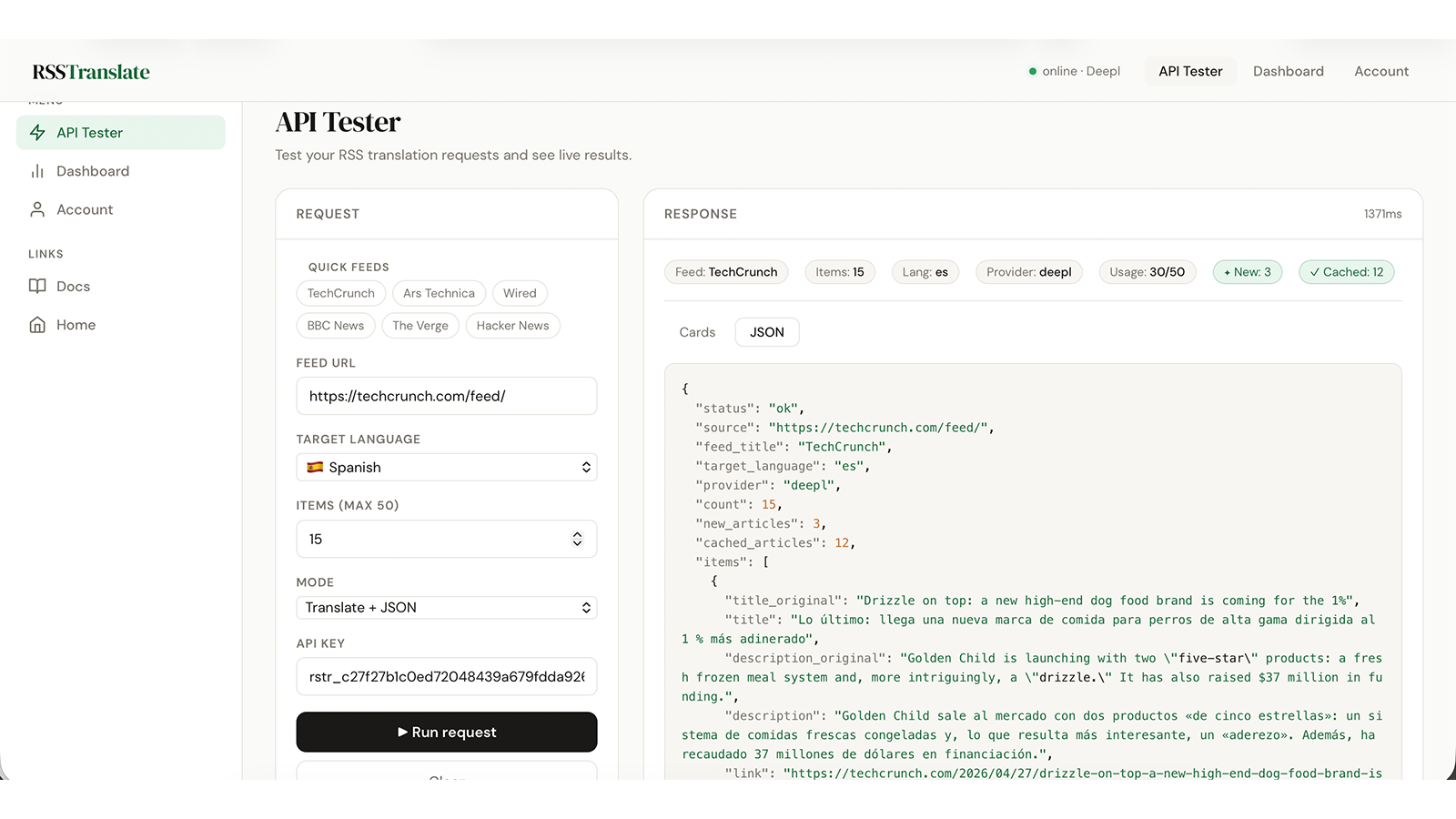Click into the Feed URL field
The height and width of the screenshot is (819, 1456).
coord(447,396)
